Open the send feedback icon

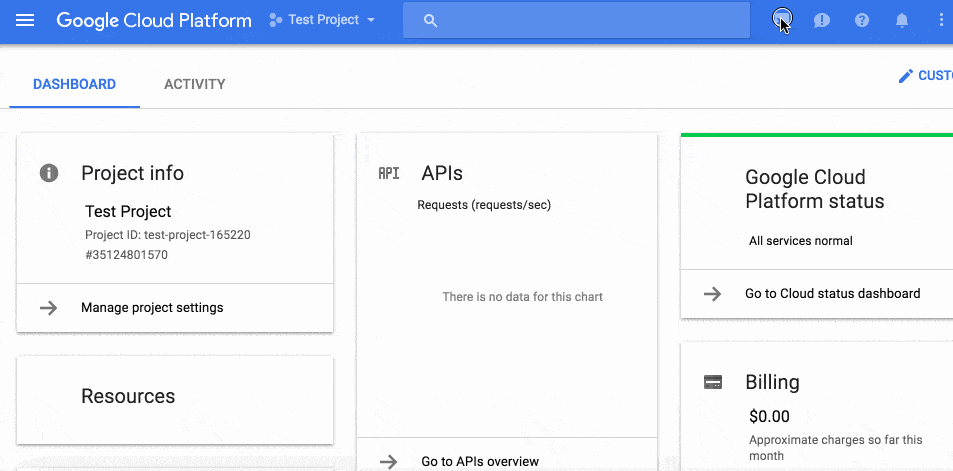(822, 20)
